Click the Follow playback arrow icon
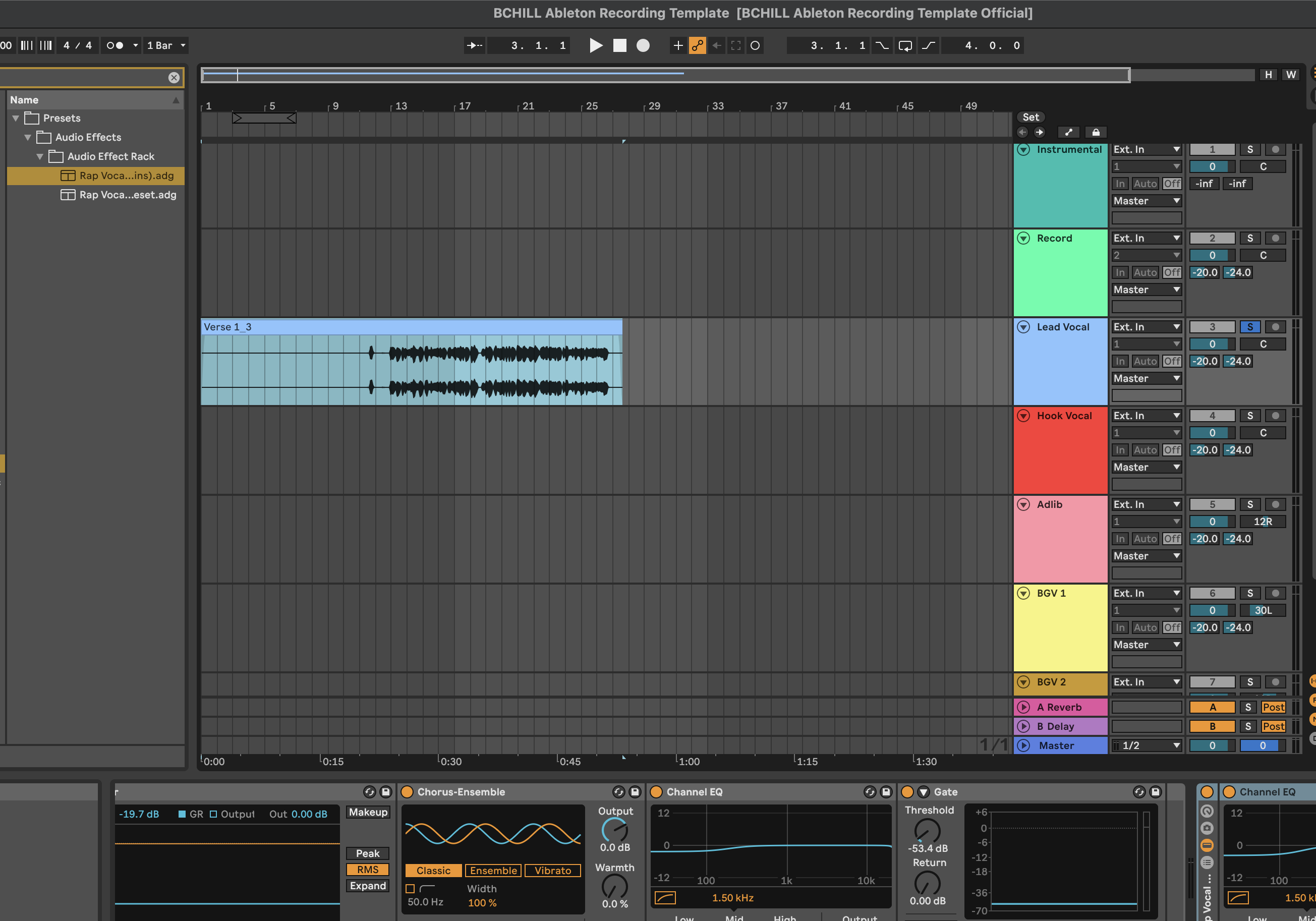Image resolution: width=1316 pixels, height=921 pixels. click(475, 45)
